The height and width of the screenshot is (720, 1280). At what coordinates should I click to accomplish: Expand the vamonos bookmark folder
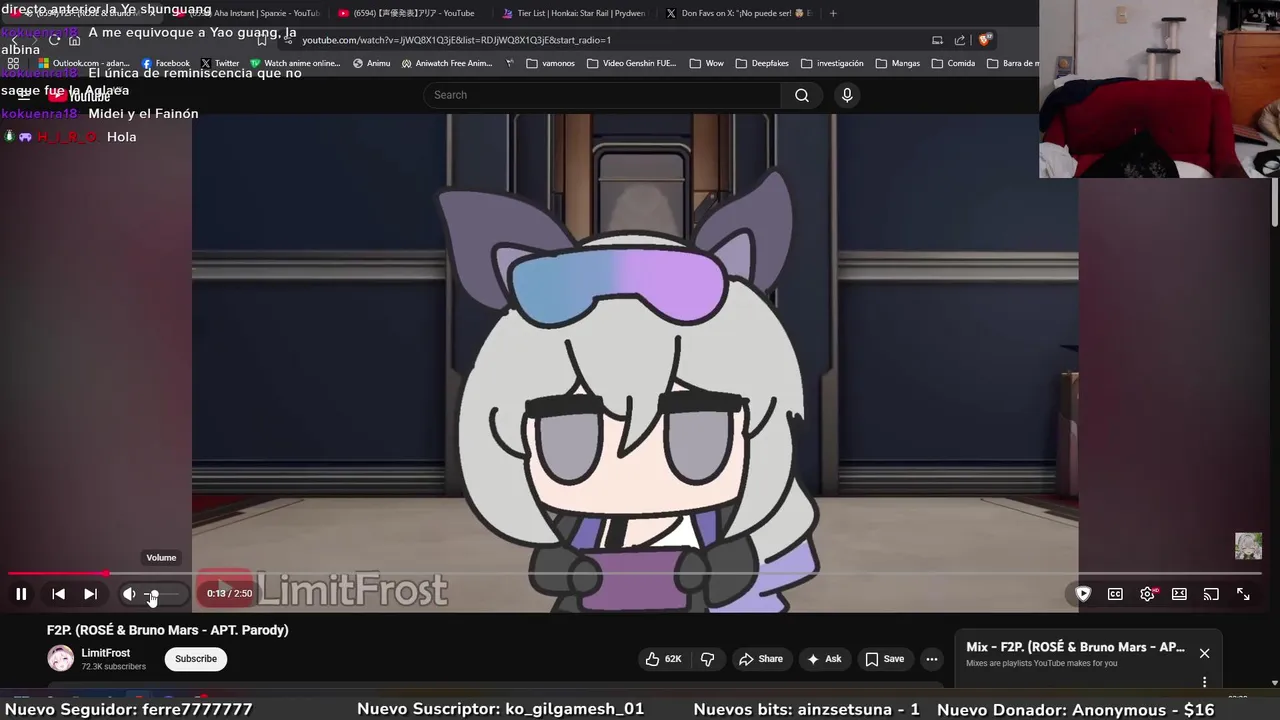(551, 63)
